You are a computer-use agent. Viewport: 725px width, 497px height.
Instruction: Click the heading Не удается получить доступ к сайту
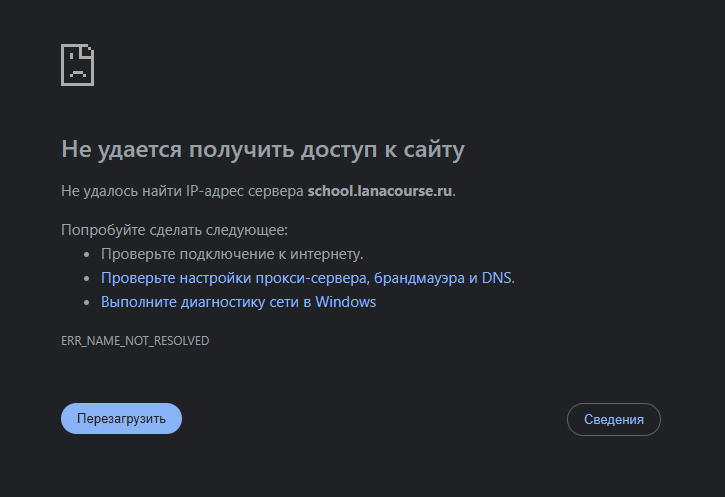coord(263,150)
